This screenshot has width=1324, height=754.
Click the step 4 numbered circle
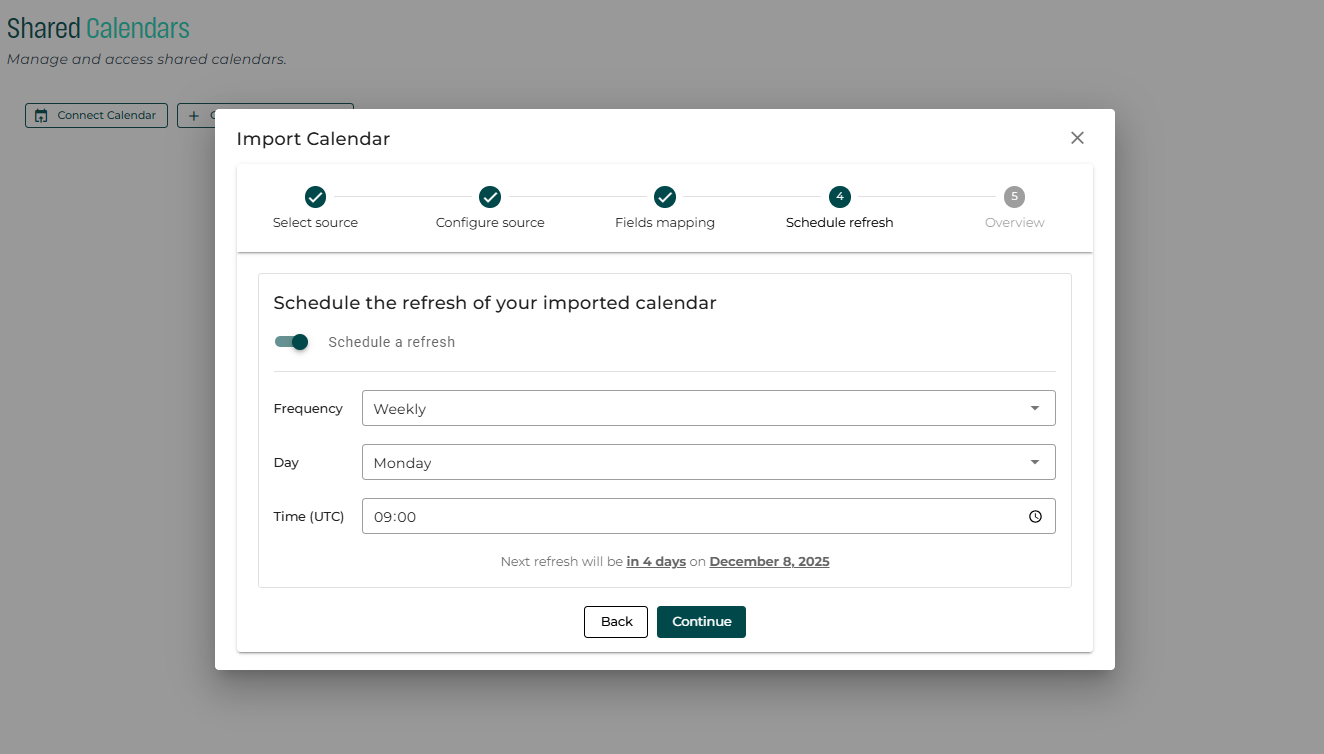[x=840, y=197]
